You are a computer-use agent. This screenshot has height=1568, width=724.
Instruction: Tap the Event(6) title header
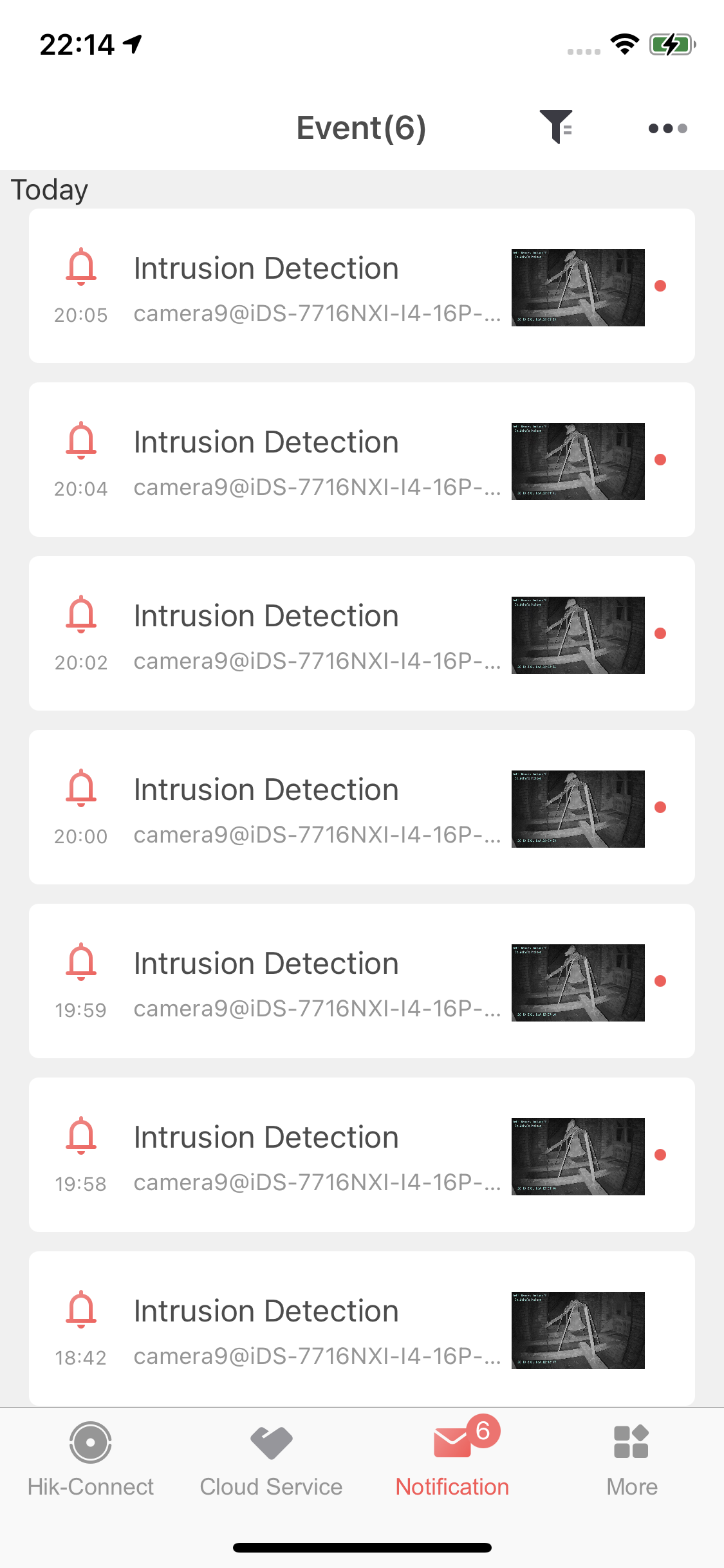click(x=361, y=127)
